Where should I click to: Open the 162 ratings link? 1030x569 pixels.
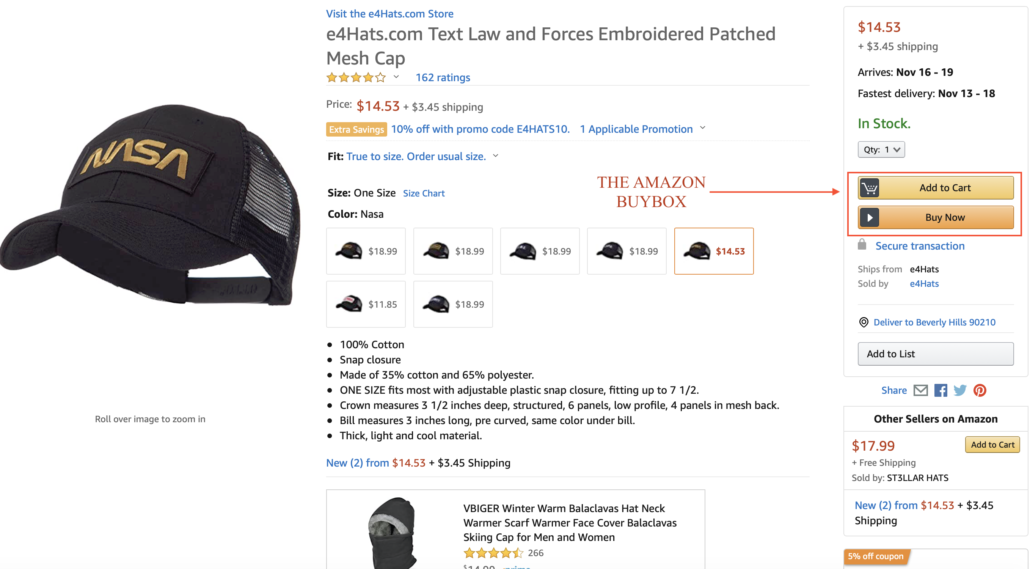[442, 78]
